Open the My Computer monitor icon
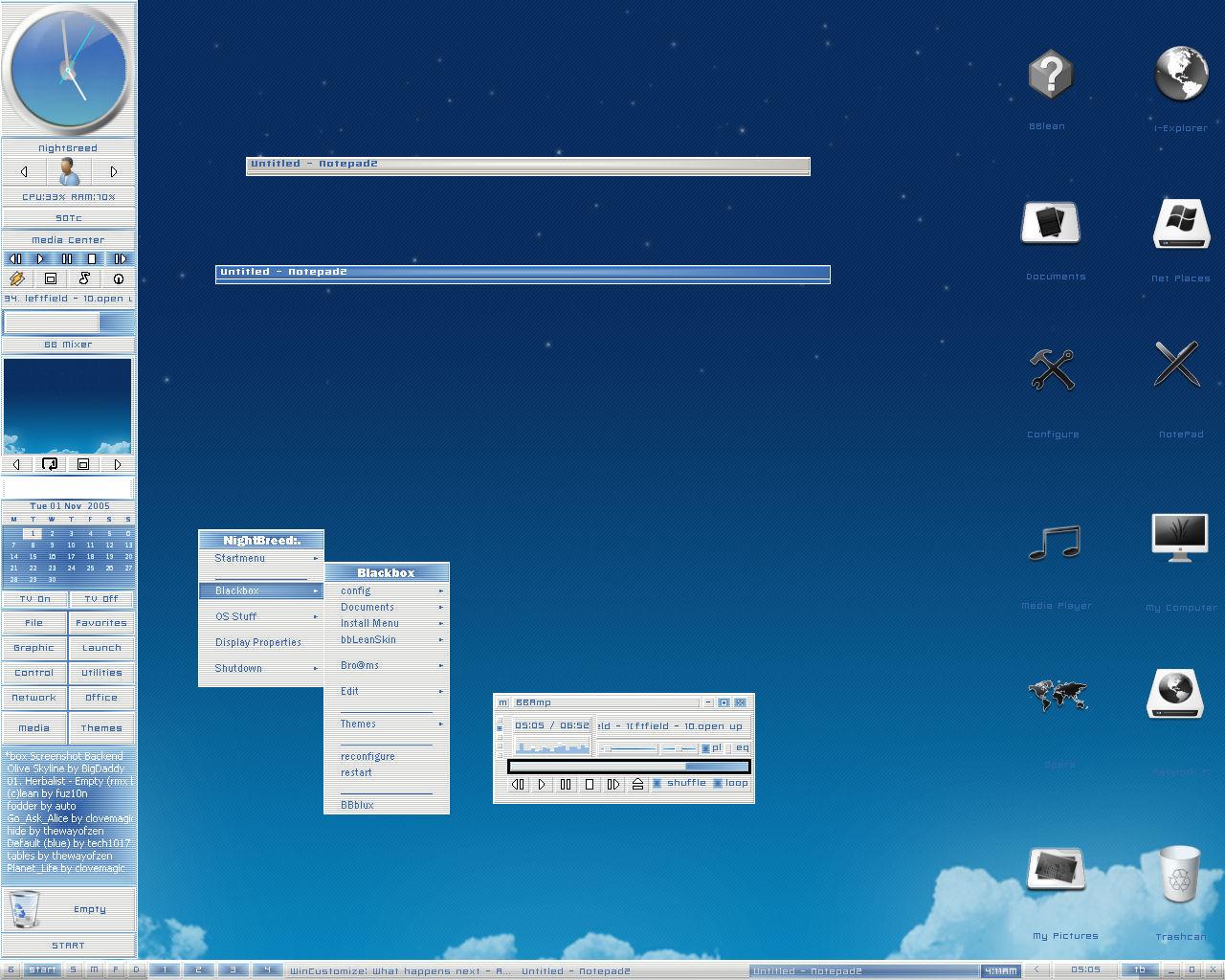1225x980 pixels. click(x=1179, y=538)
